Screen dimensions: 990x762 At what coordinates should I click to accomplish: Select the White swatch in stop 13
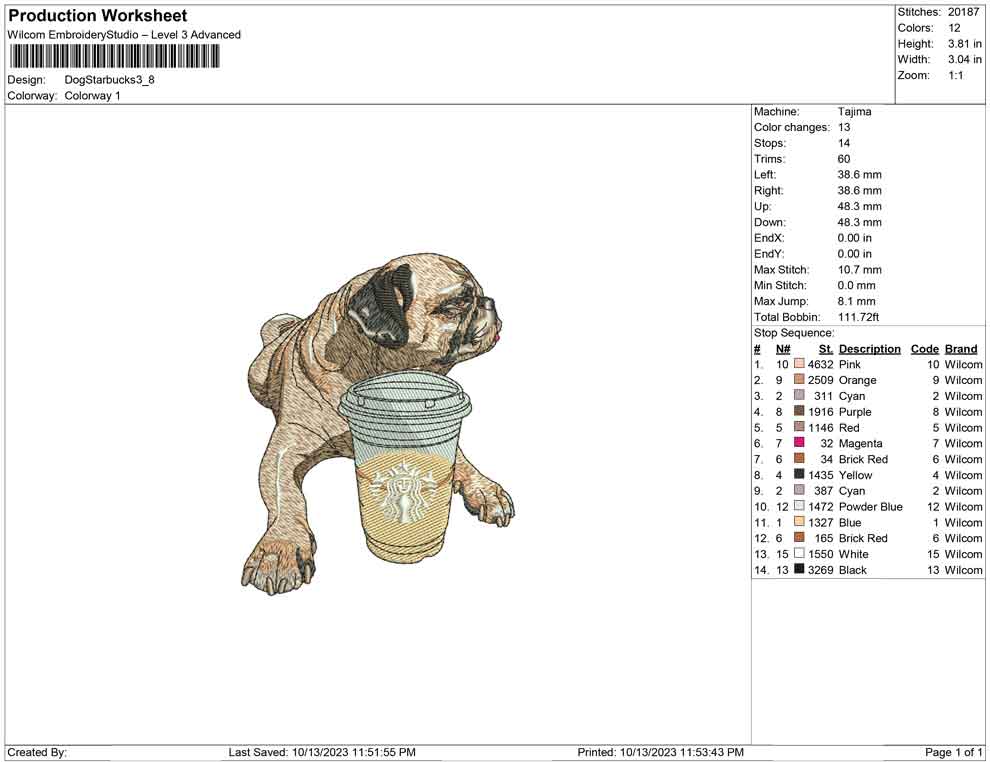799,553
